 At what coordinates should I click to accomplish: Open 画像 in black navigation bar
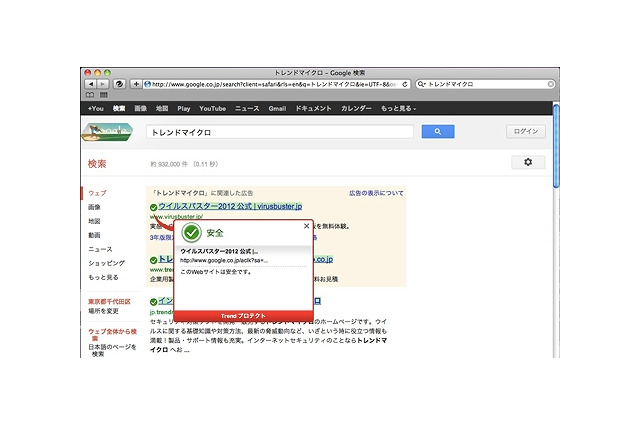(140, 109)
